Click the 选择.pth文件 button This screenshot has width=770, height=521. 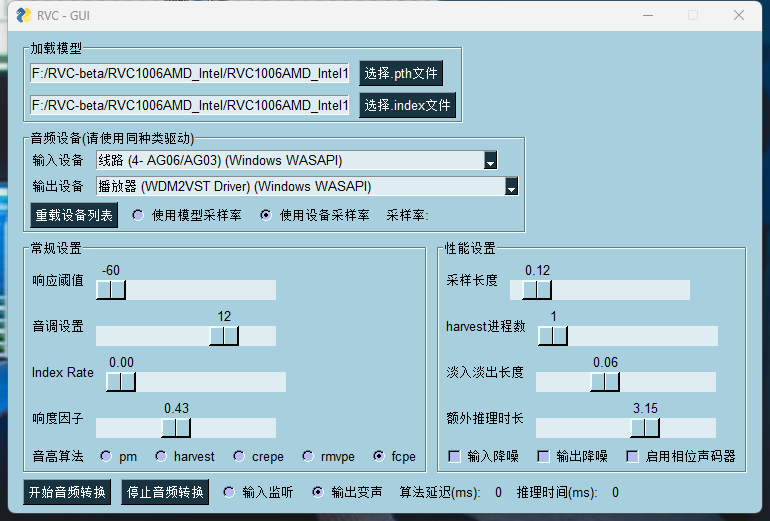[x=401, y=73]
